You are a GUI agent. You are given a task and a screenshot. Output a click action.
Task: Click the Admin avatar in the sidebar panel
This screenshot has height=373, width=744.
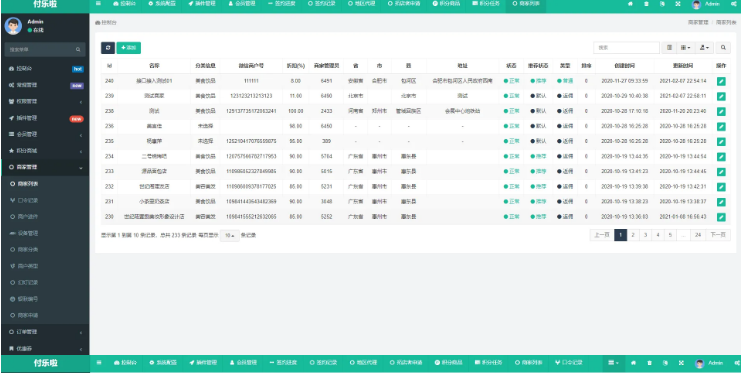tap(13, 26)
